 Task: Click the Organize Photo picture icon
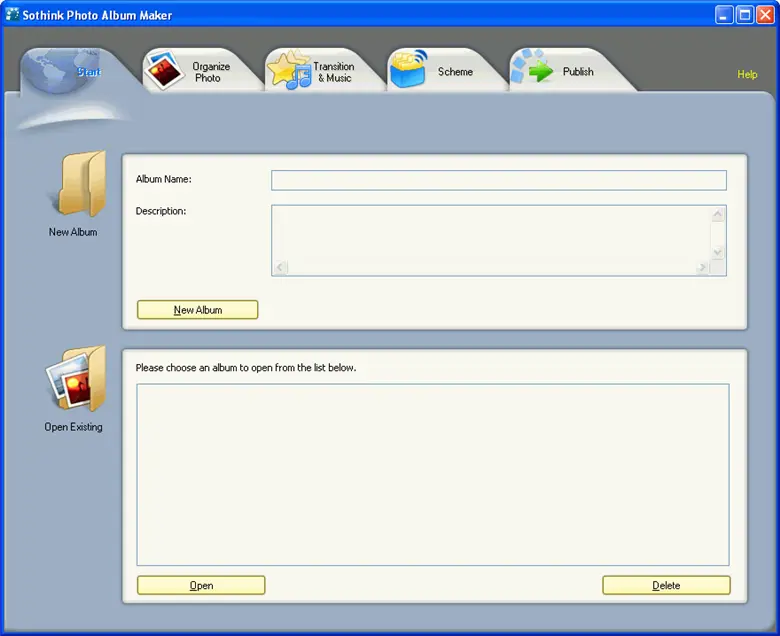point(163,71)
